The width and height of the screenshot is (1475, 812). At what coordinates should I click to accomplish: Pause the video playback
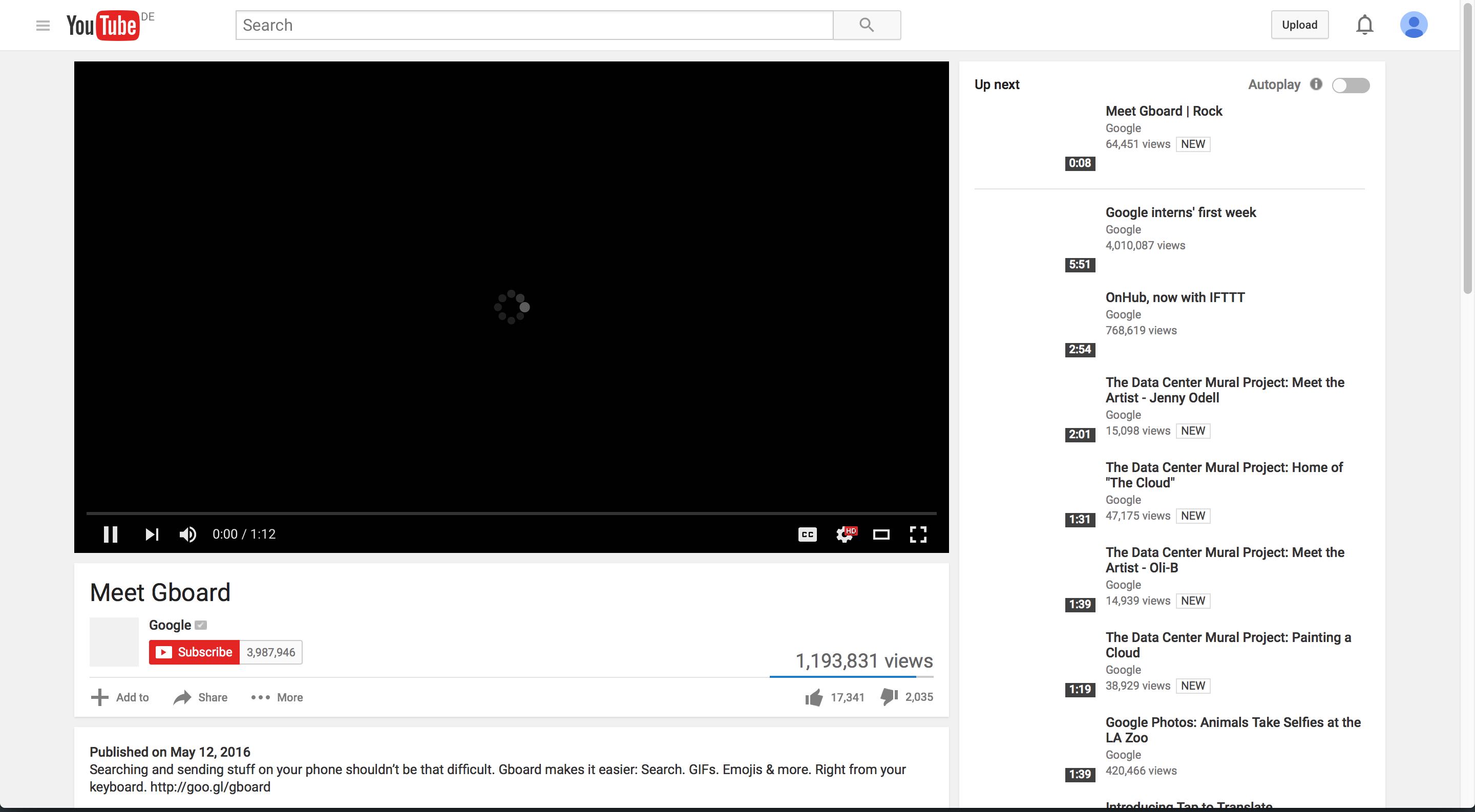point(110,534)
